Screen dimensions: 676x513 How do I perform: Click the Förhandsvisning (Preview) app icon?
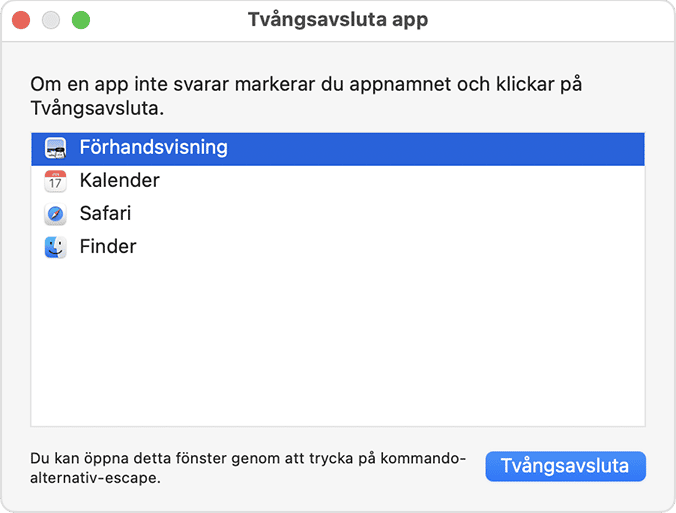tap(55, 148)
